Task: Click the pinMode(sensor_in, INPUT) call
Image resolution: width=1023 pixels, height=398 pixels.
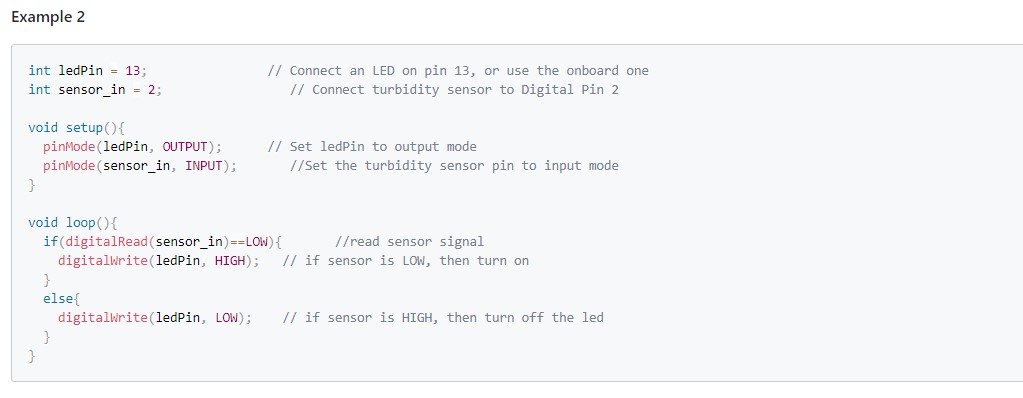Action: coord(140,166)
